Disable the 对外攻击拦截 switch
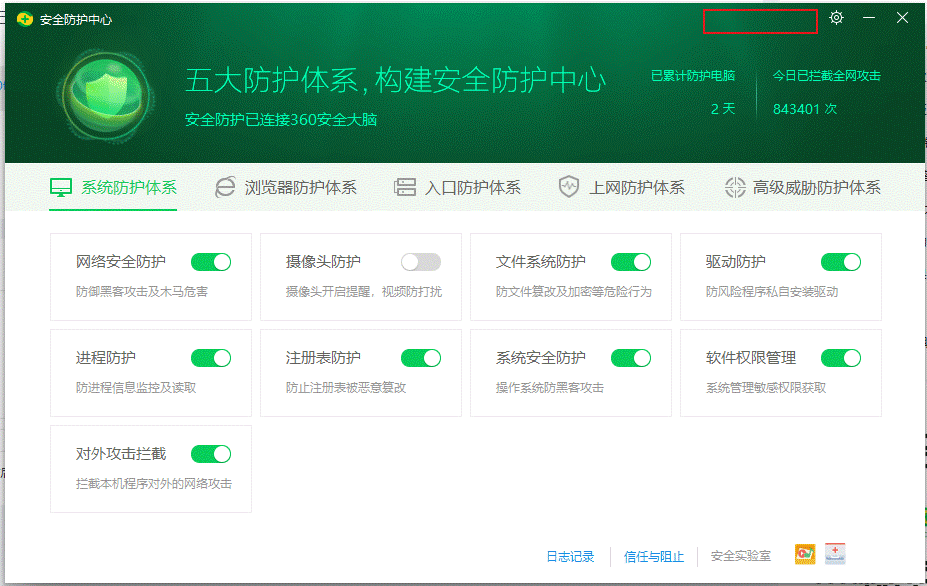Image resolution: width=927 pixels, height=586 pixels. (211, 454)
